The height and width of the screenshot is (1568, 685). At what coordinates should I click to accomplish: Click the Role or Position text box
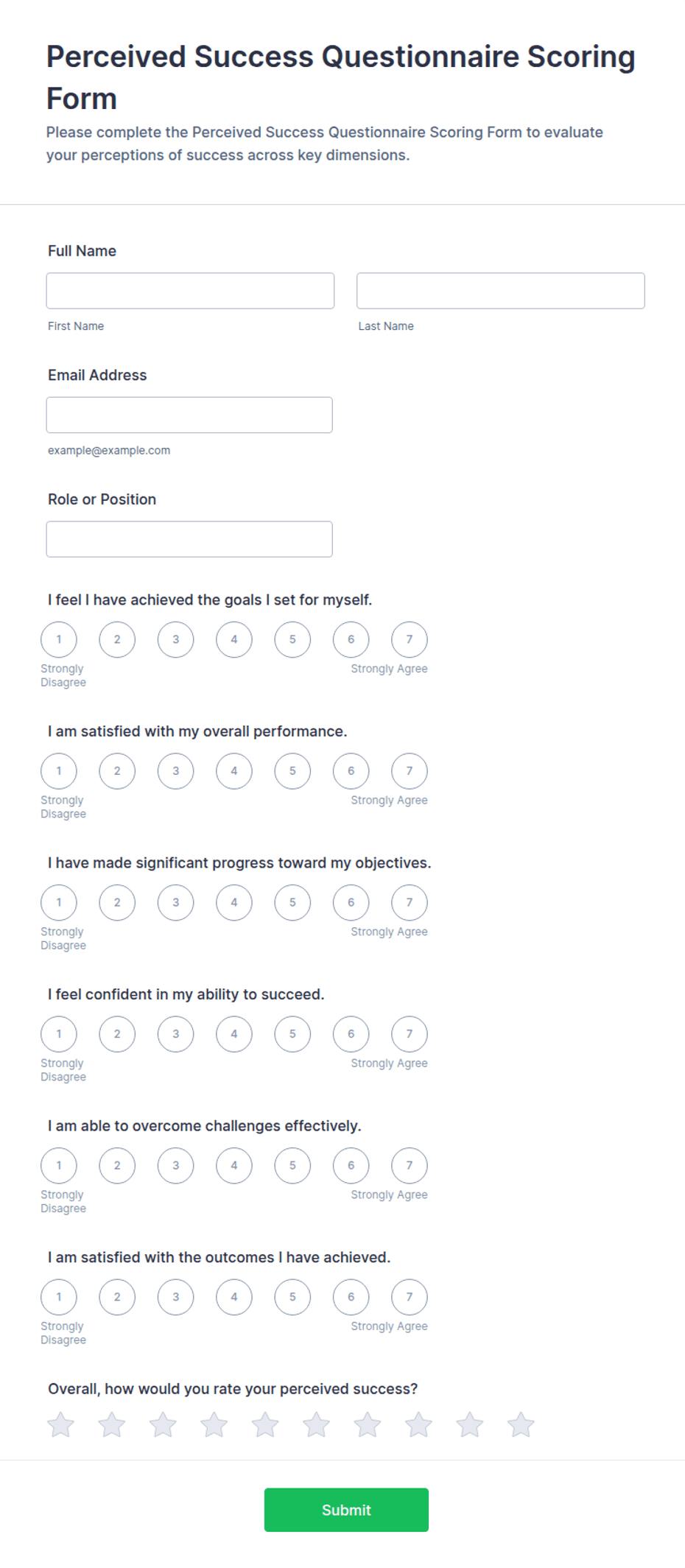click(x=189, y=539)
